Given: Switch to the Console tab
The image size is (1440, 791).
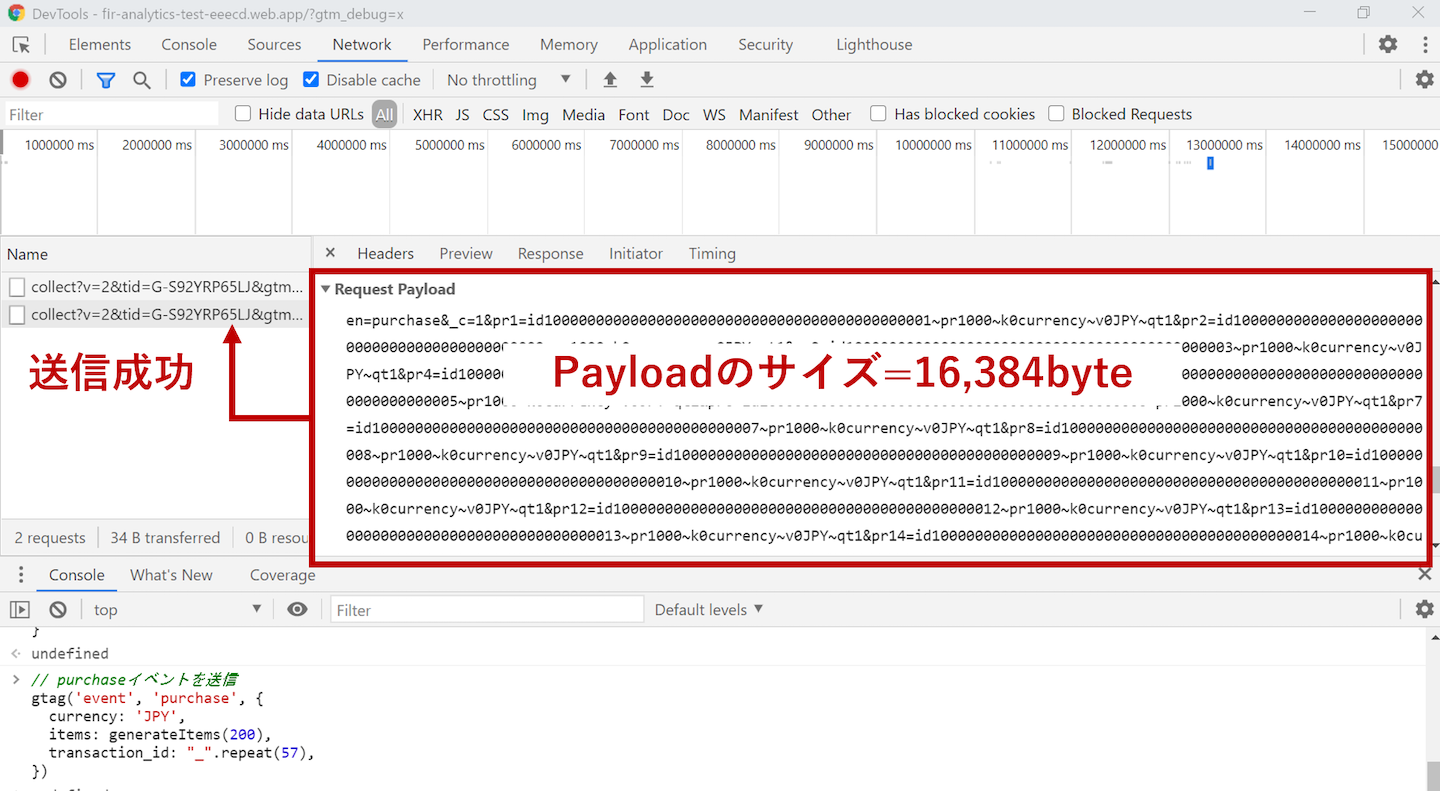Looking at the screenshot, I should point(188,45).
